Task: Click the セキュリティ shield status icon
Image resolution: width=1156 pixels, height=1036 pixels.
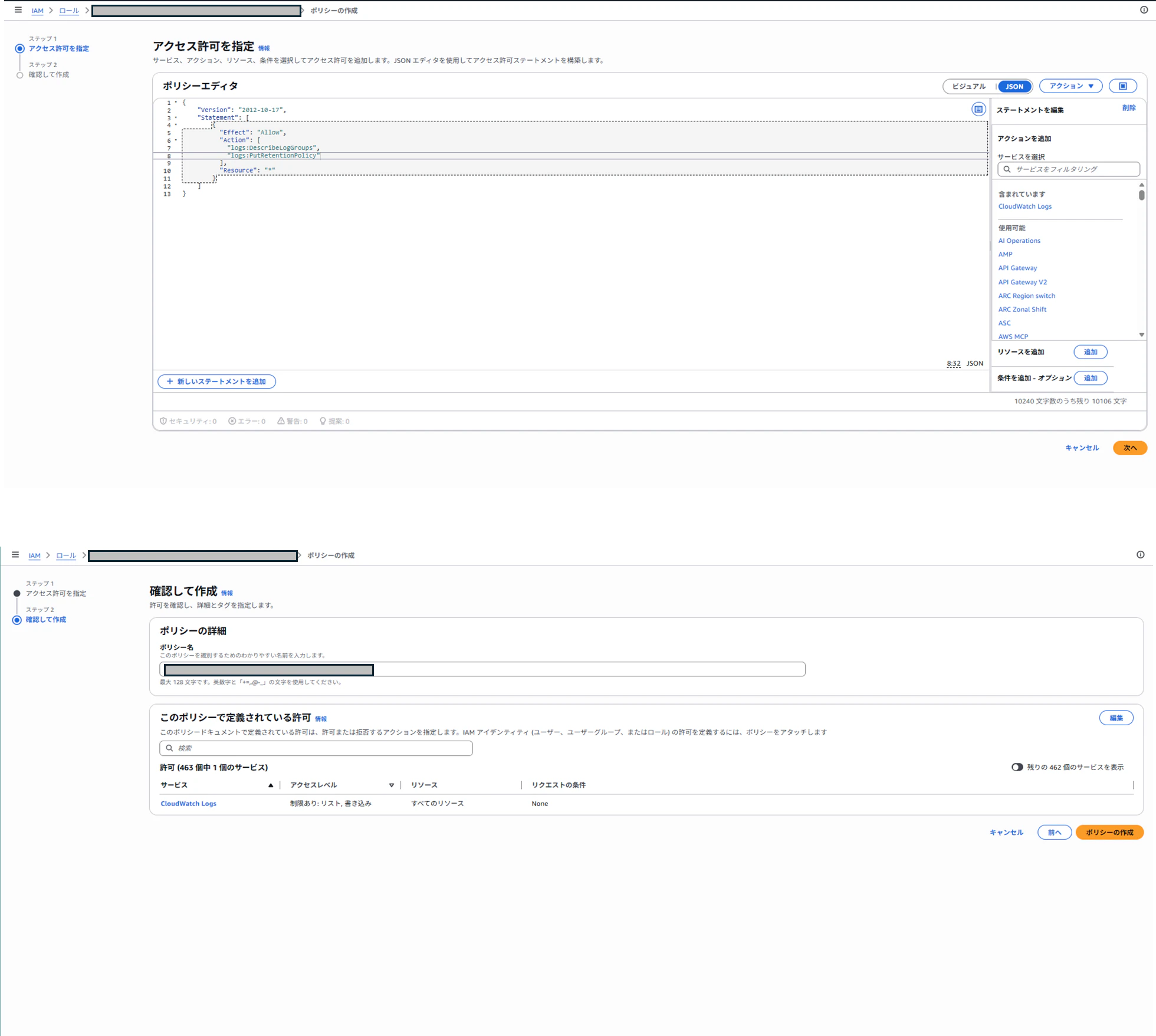Action: click(163, 421)
